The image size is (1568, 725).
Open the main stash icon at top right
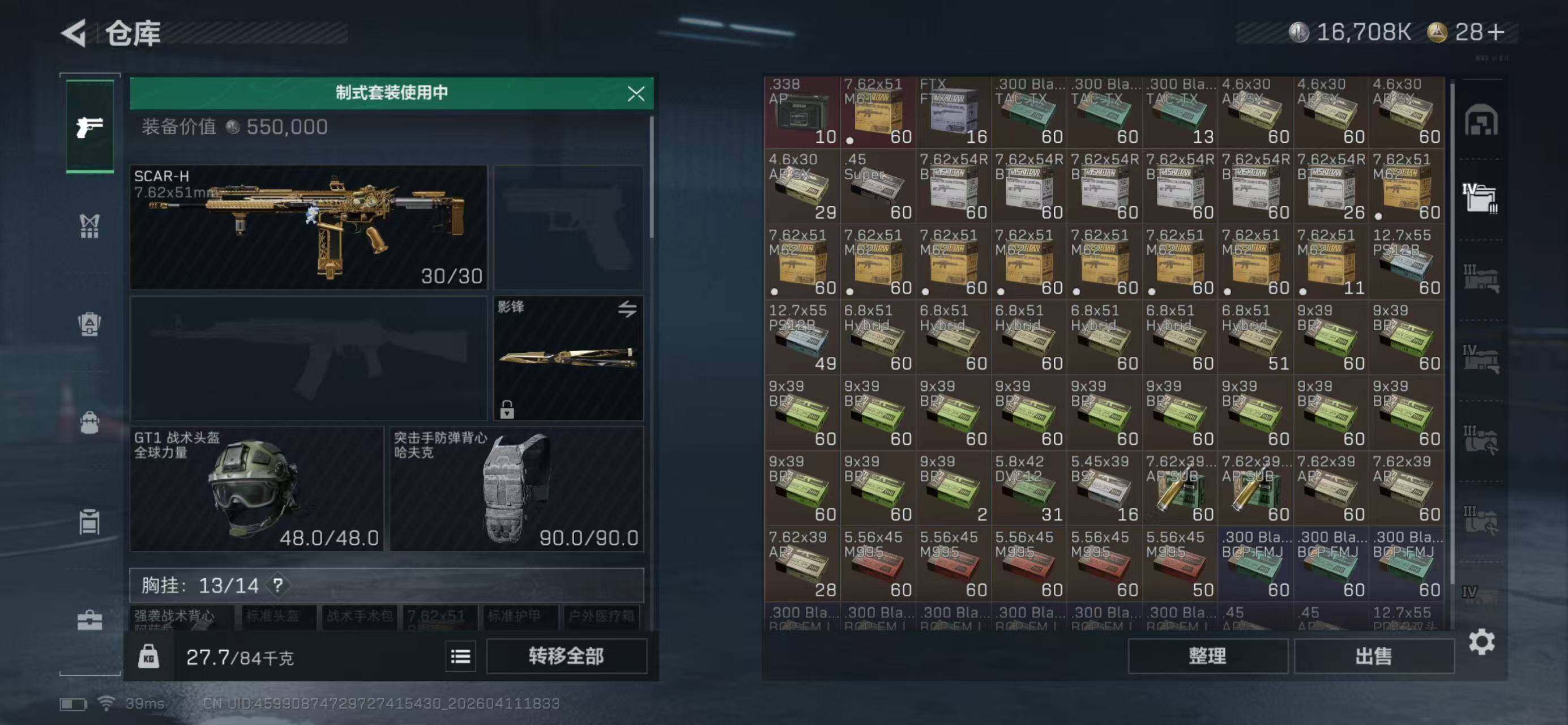[1481, 120]
